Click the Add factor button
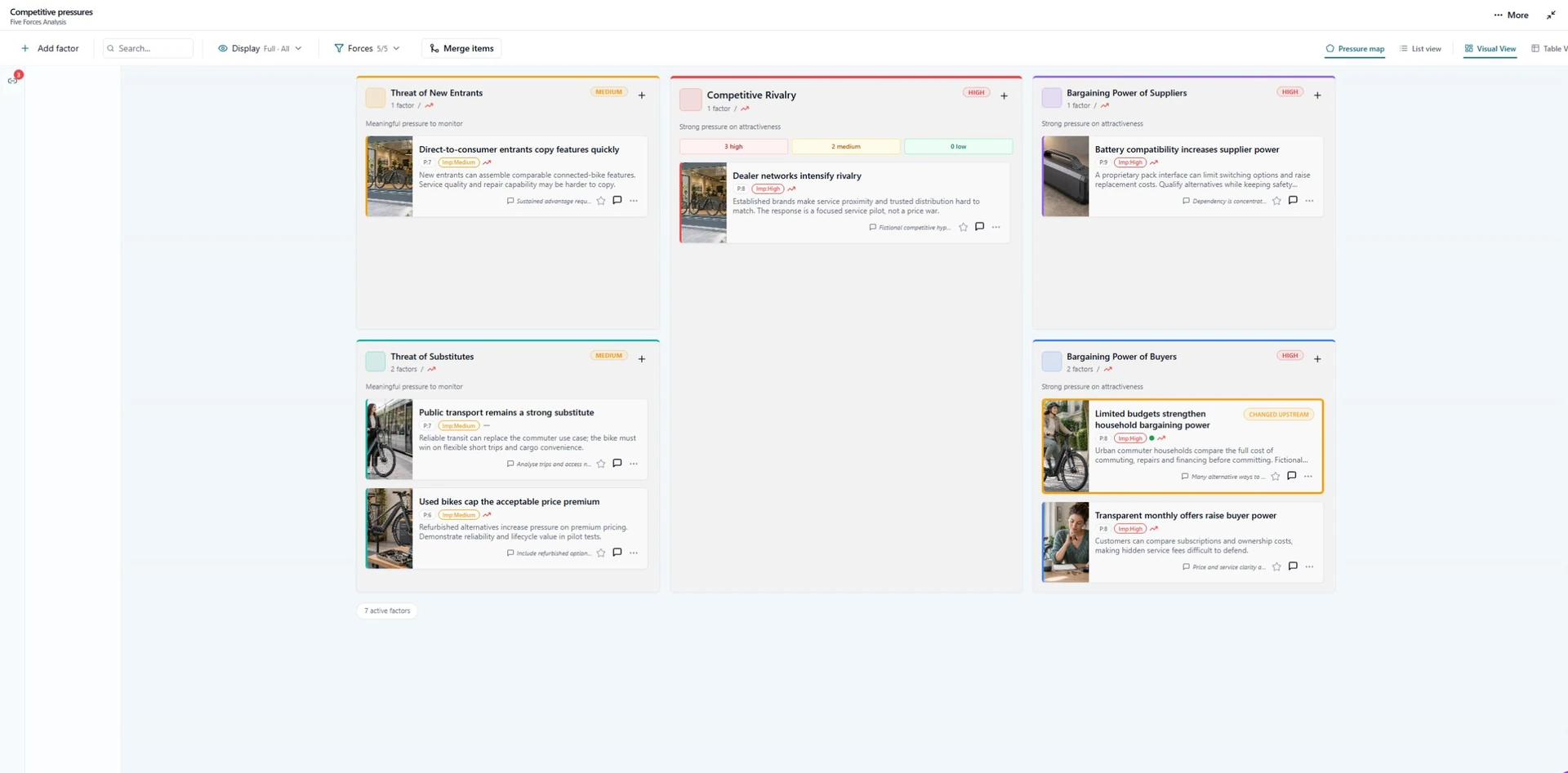This screenshot has height=773, width=1568. tap(50, 48)
